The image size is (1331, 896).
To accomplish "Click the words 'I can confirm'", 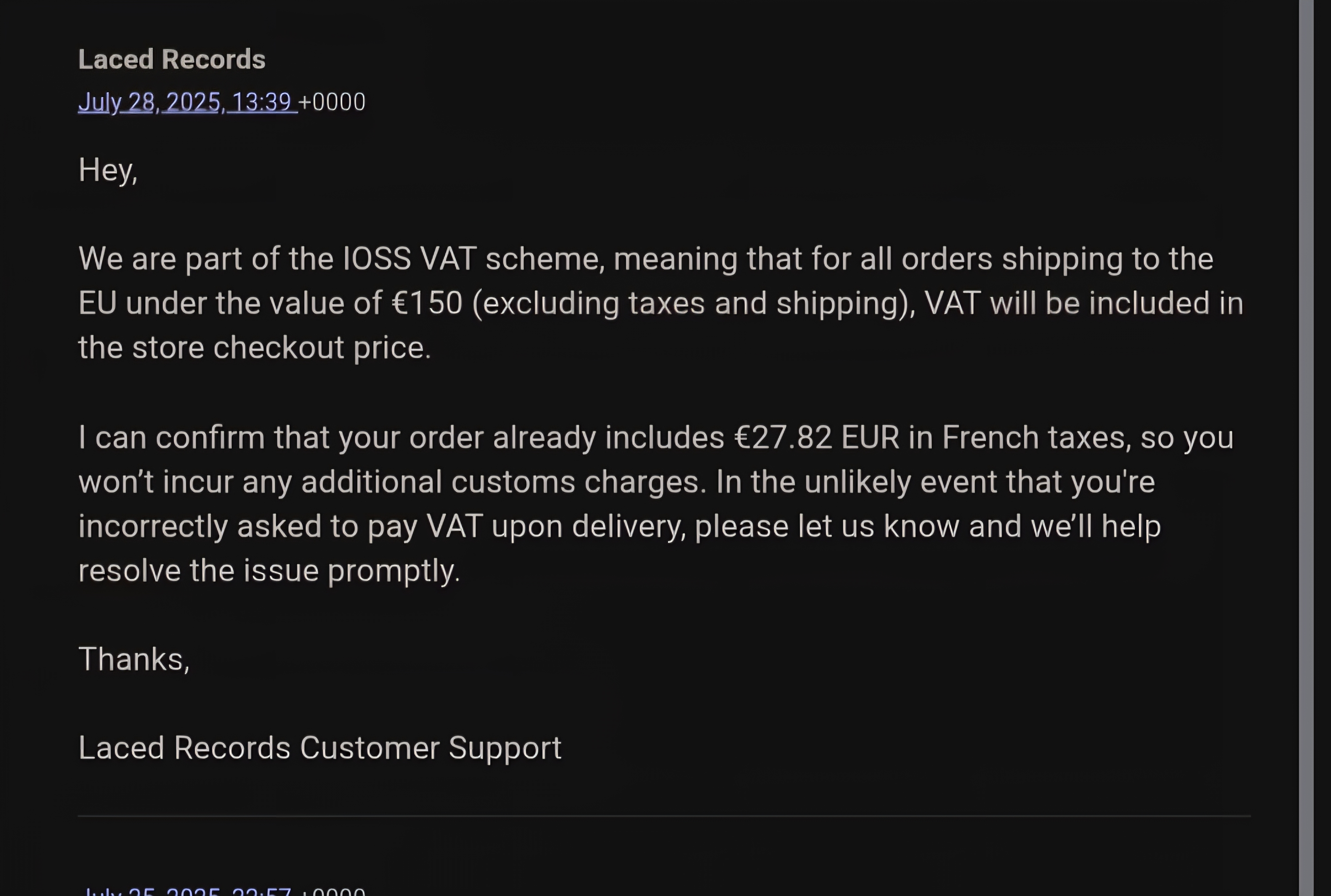I will click(171, 437).
